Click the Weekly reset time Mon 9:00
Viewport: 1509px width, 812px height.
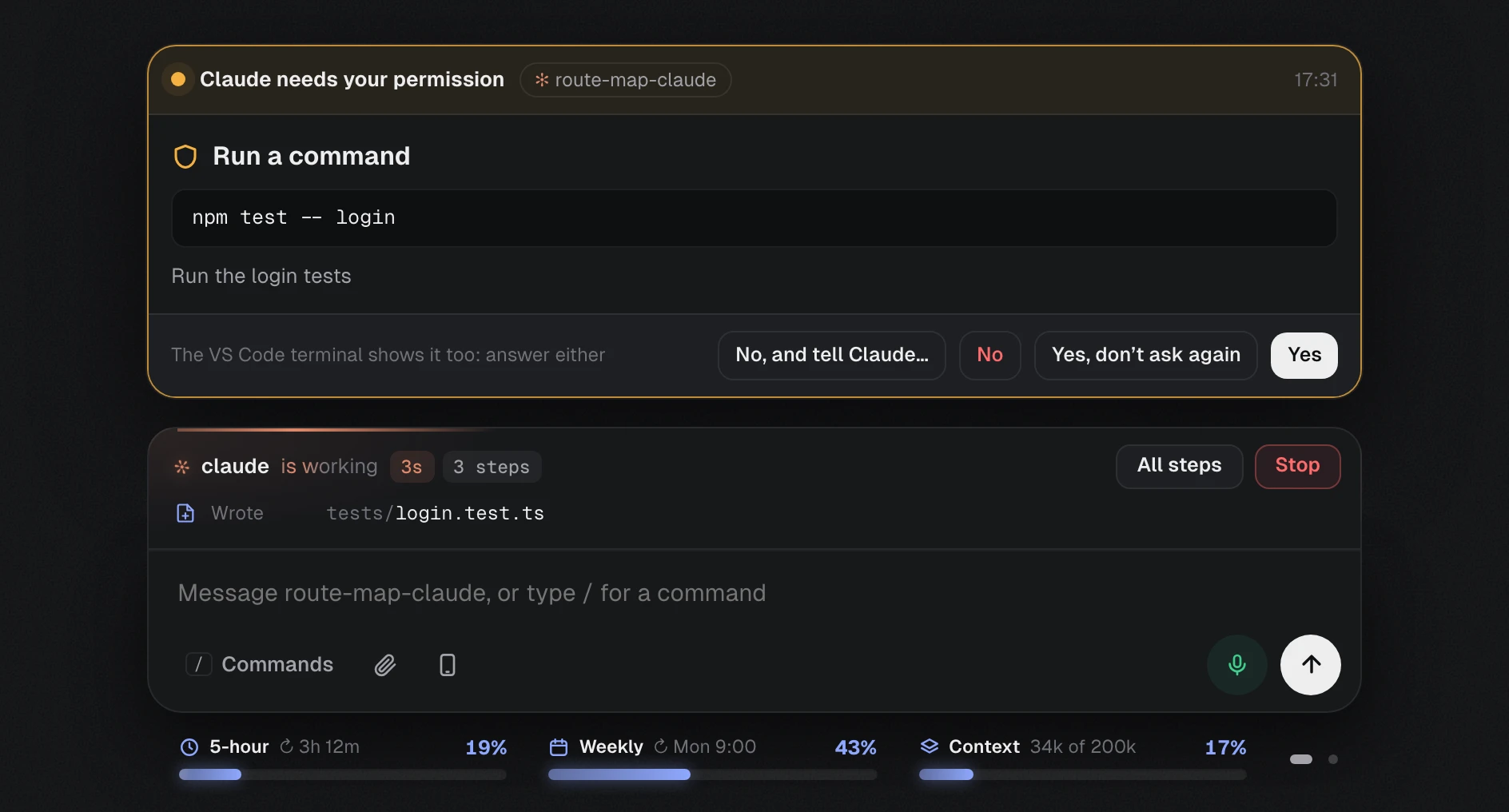pos(705,746)
